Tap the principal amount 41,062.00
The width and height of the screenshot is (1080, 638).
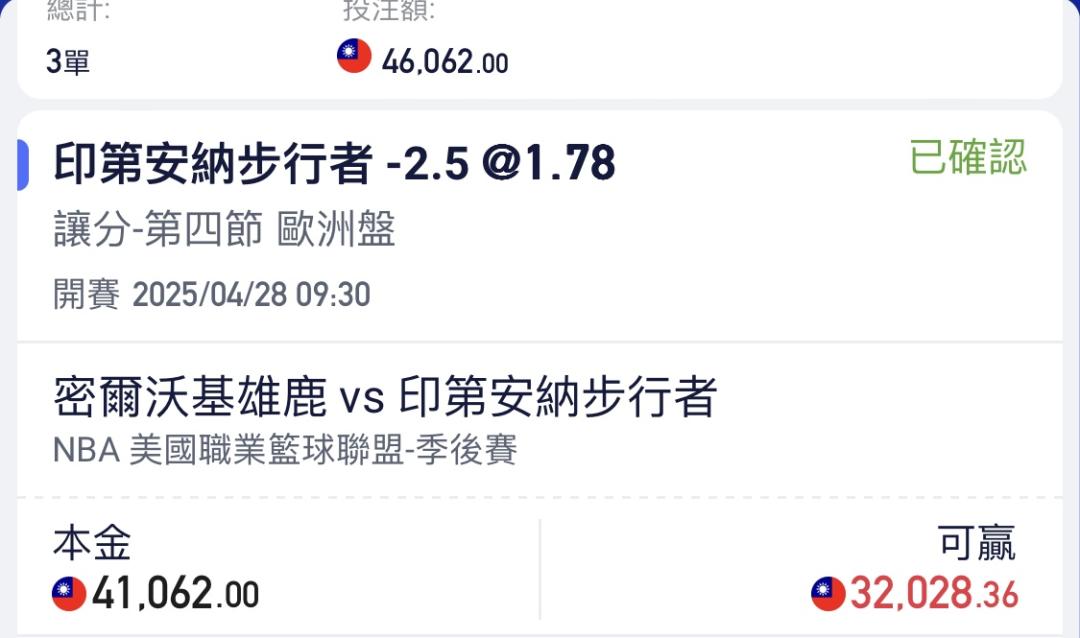click(x=175, y=593)
